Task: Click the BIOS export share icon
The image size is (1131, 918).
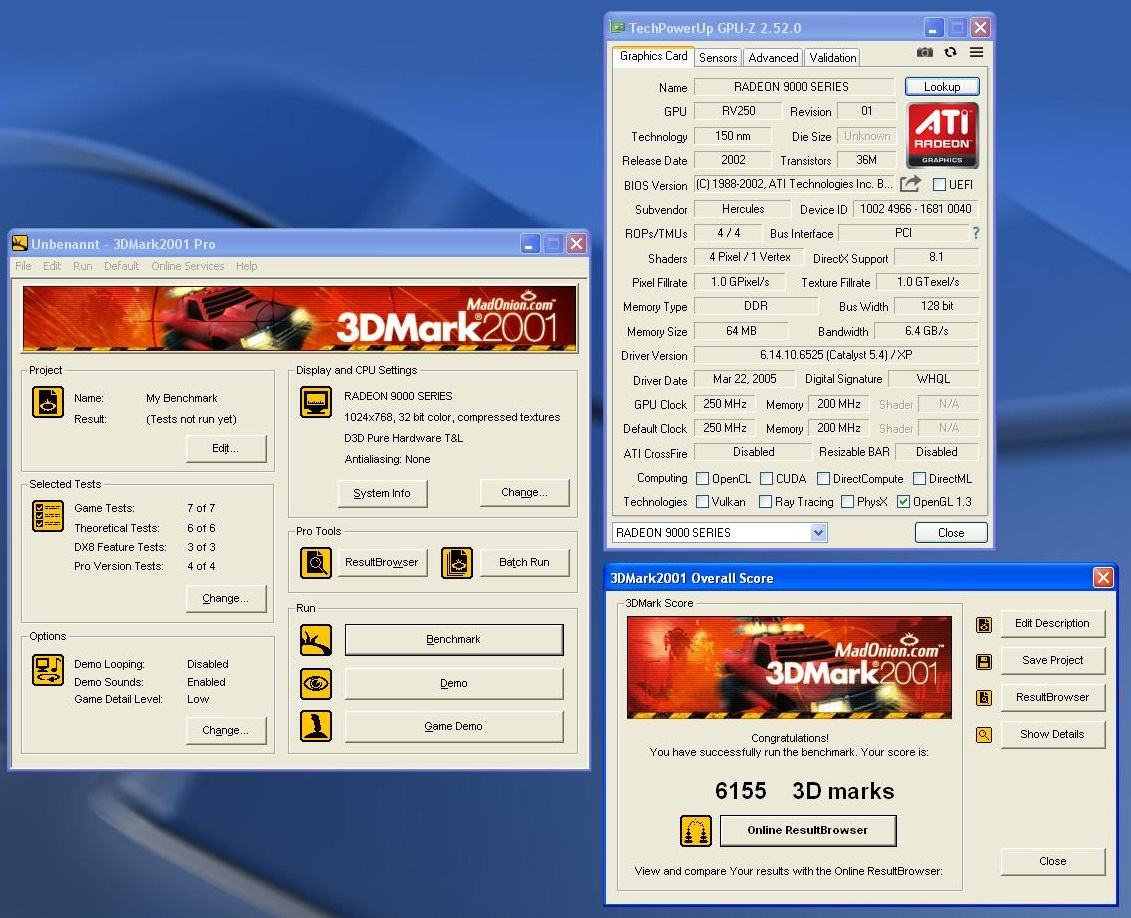Action: pos(910,185)
